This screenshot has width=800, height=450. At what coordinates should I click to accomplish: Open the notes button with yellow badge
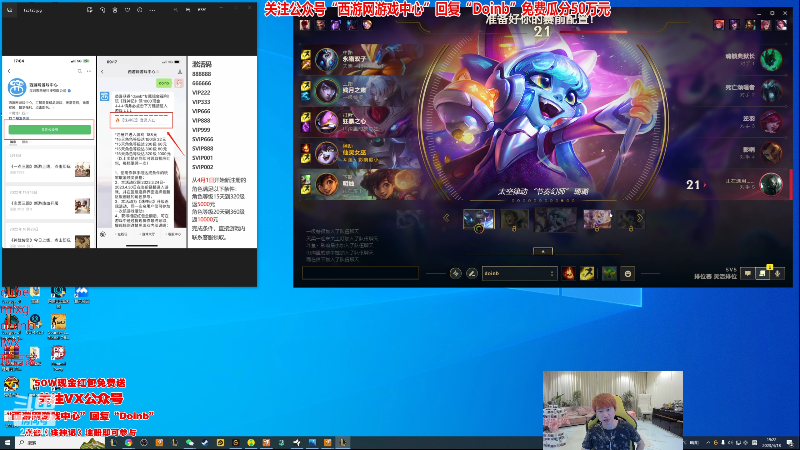(x=763, y=273)
